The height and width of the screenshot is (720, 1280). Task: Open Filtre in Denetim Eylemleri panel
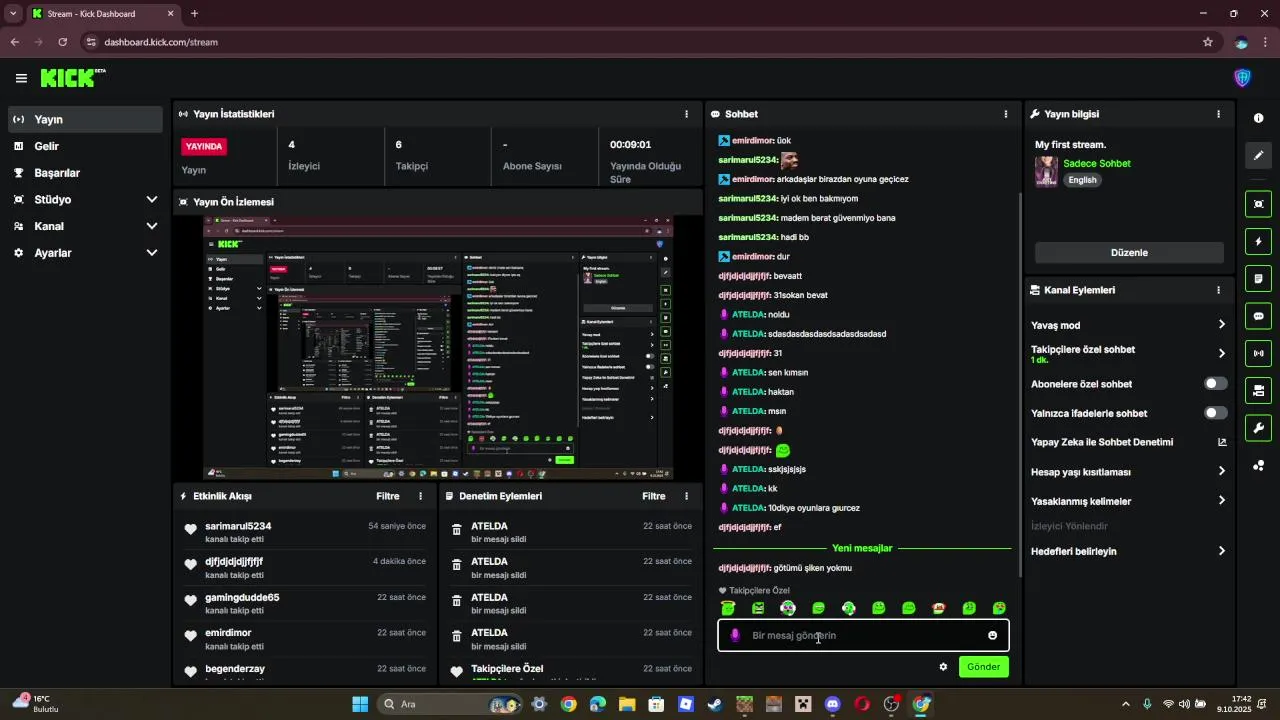(x=653, y=496)
